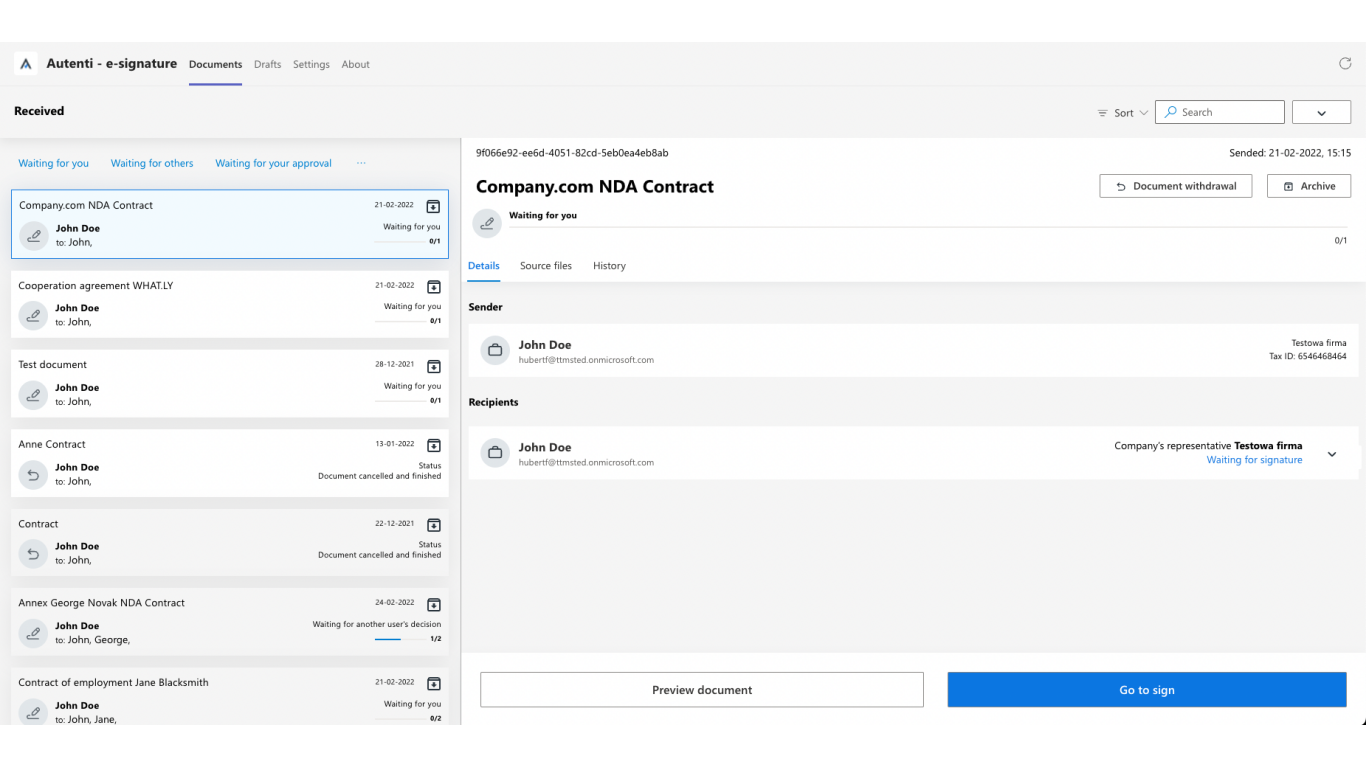Open the dropdown box next to Search
This screenshot has height=768, width=1366.
(1321, 112)
